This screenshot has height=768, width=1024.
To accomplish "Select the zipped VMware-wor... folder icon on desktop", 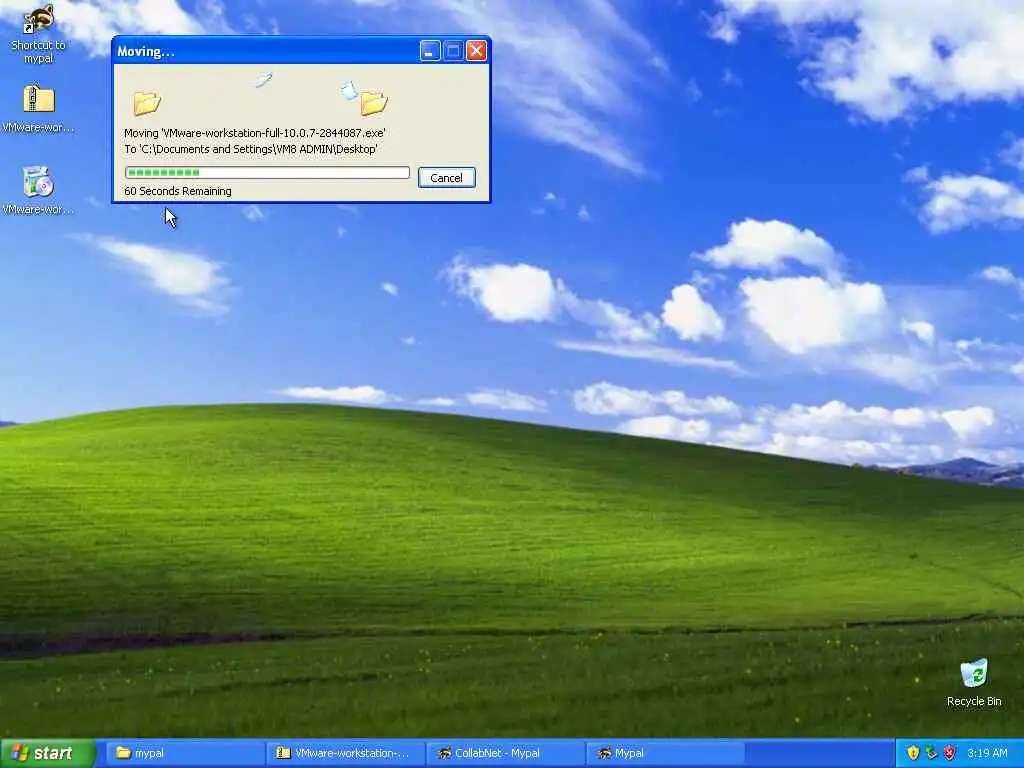I will click(39, 109).
